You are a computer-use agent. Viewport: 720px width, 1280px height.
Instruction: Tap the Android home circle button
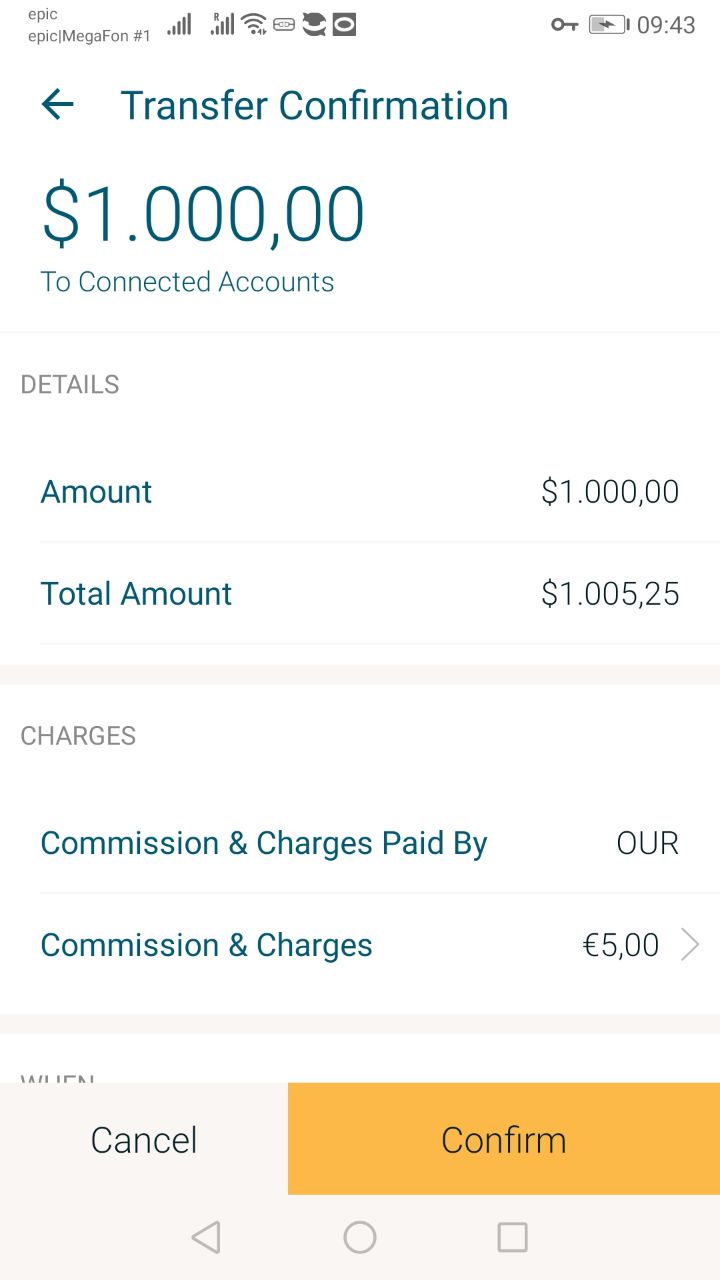point(360,1237)
